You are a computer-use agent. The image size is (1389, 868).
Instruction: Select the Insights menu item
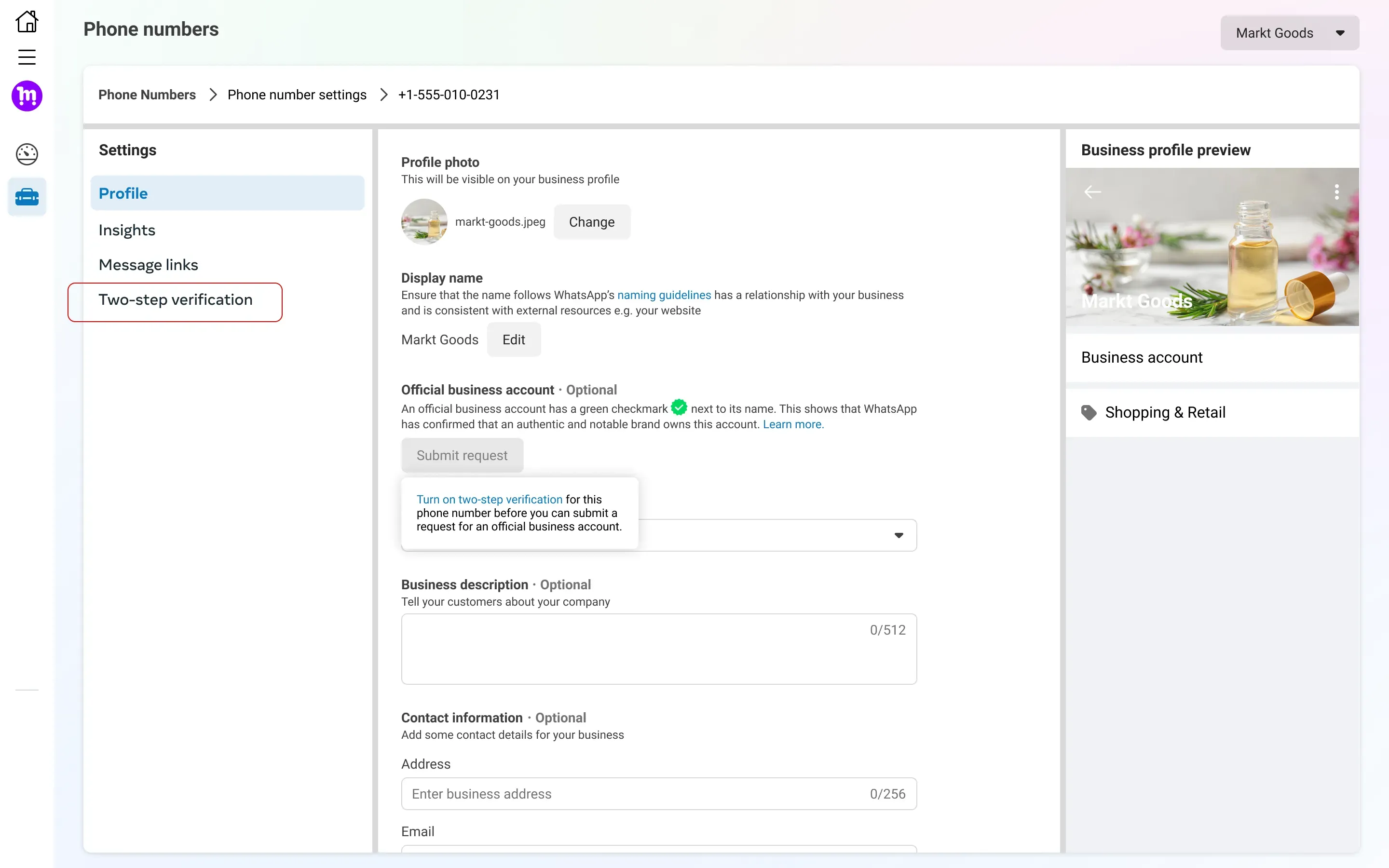point(126,229)
